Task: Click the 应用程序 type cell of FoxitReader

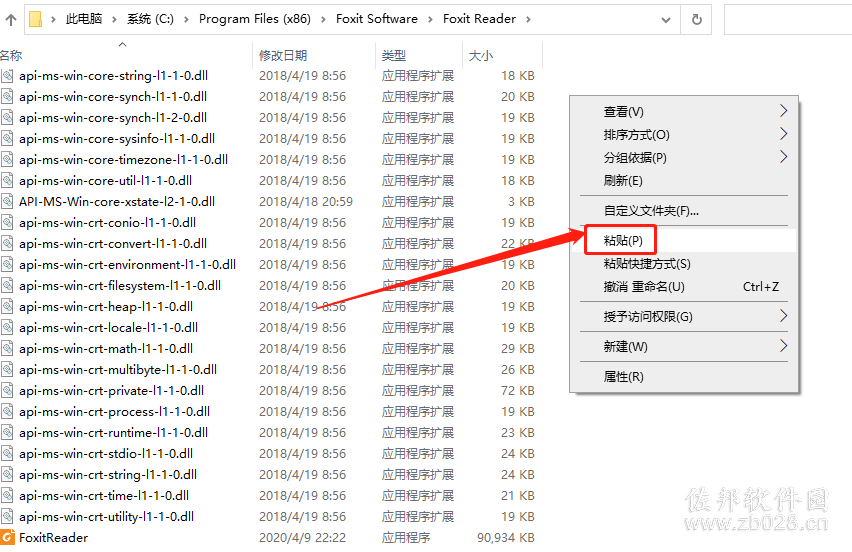Action: coord(406,538)
